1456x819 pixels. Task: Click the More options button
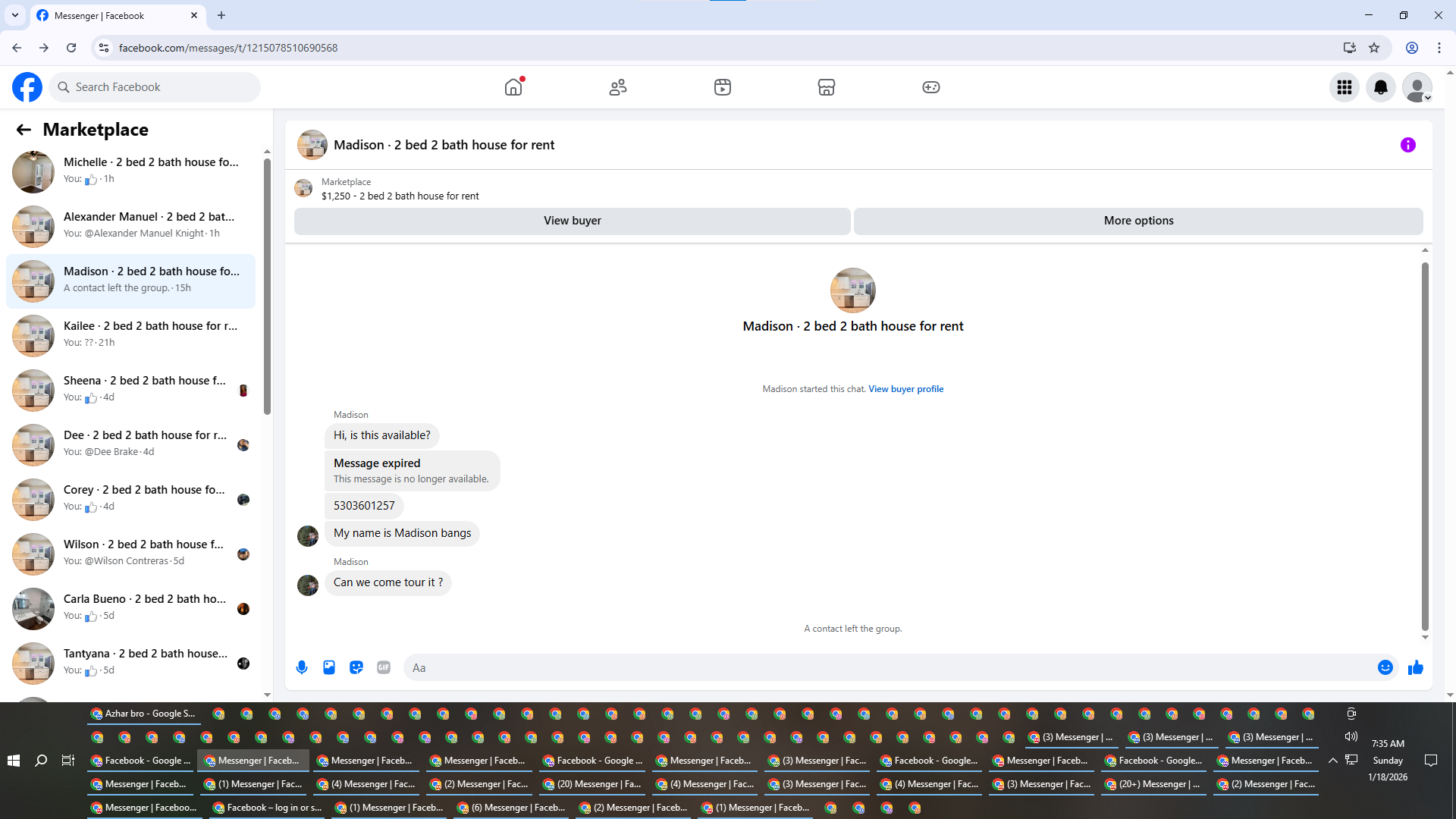click(x=1137, y=221)
